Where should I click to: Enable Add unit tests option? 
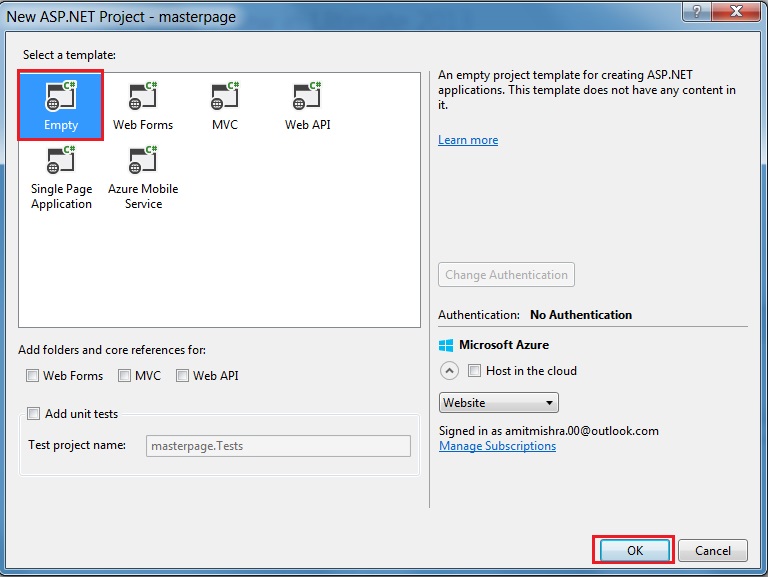[33, 413]
